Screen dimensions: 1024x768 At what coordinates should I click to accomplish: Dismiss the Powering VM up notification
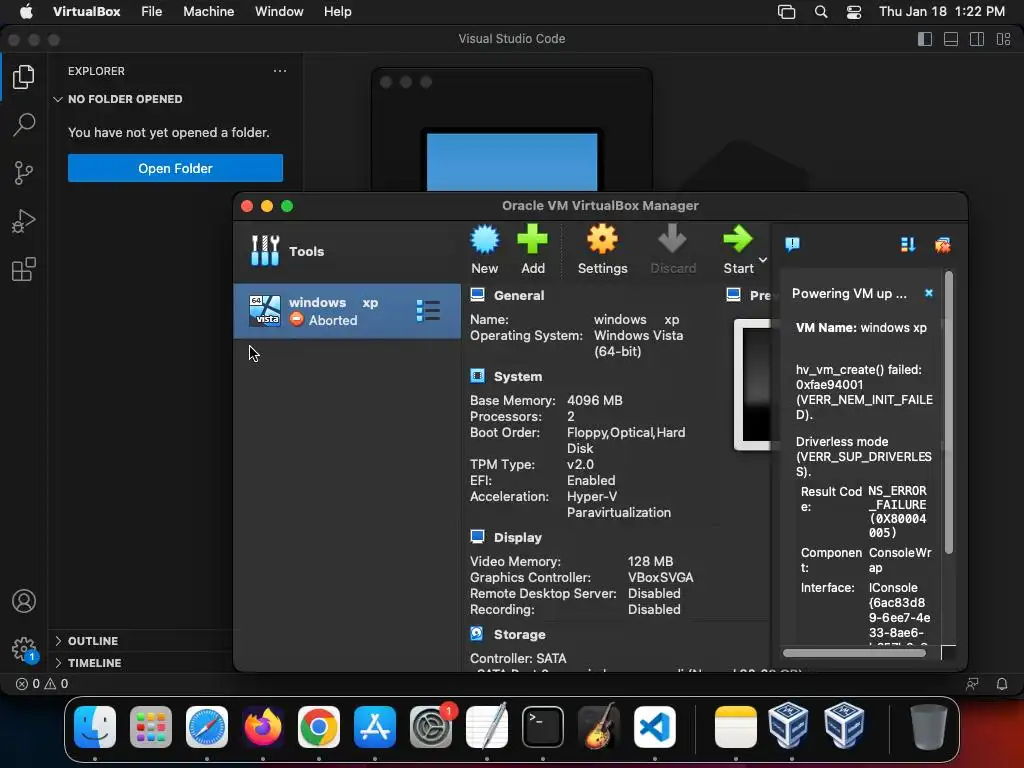point(929,293)
